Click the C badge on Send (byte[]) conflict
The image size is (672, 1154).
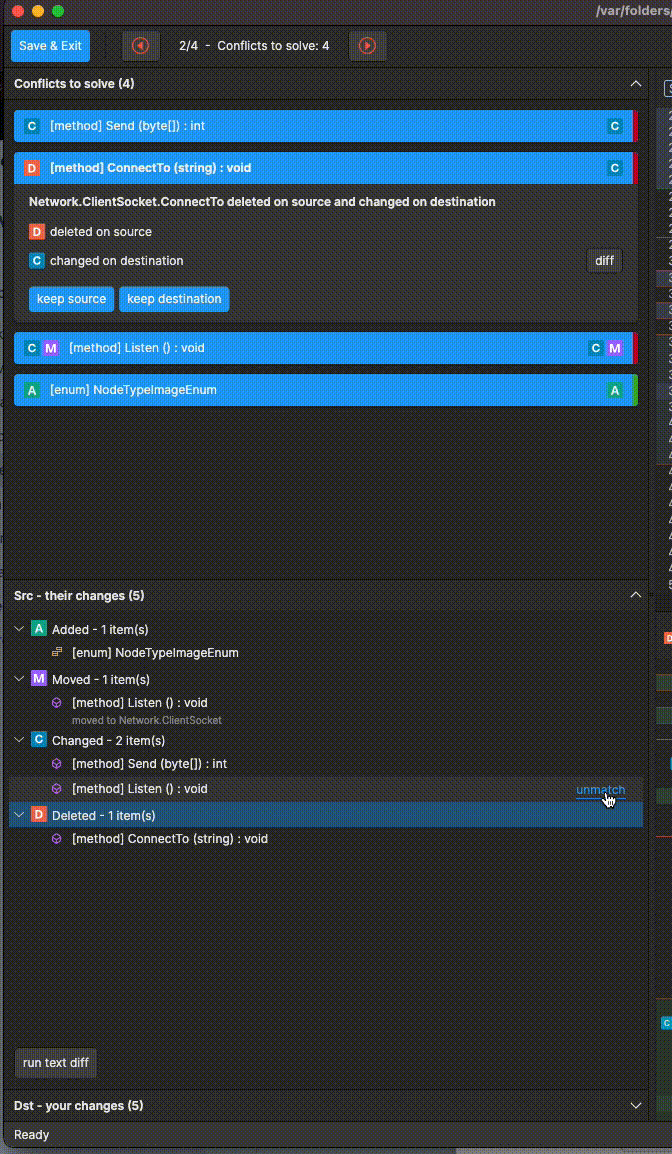[31, 126]
